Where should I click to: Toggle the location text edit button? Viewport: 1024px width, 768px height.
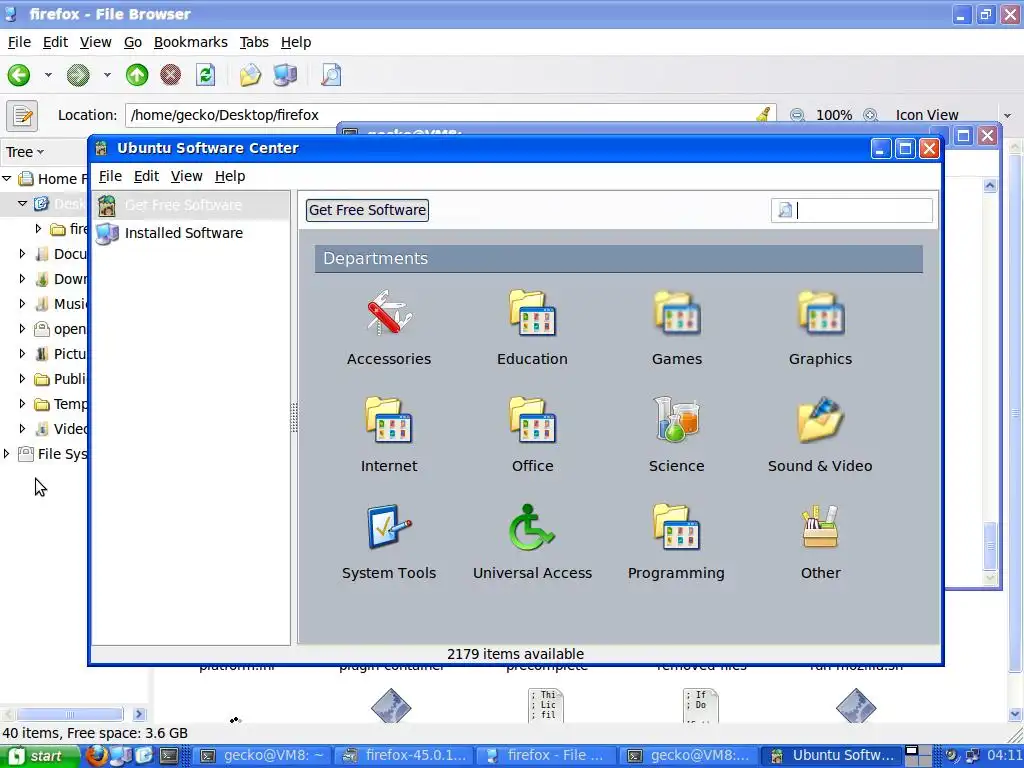pos(22,116)
